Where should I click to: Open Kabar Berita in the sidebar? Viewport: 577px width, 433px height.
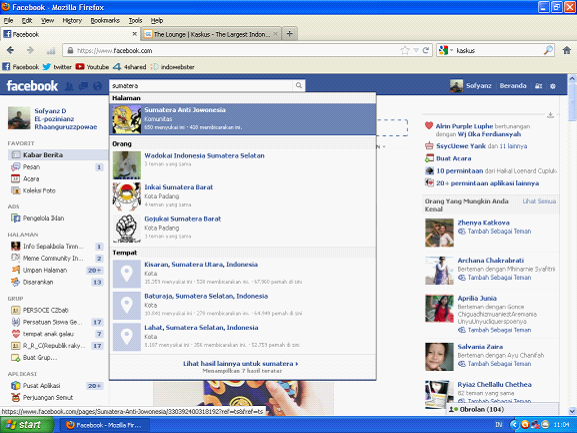43,155
